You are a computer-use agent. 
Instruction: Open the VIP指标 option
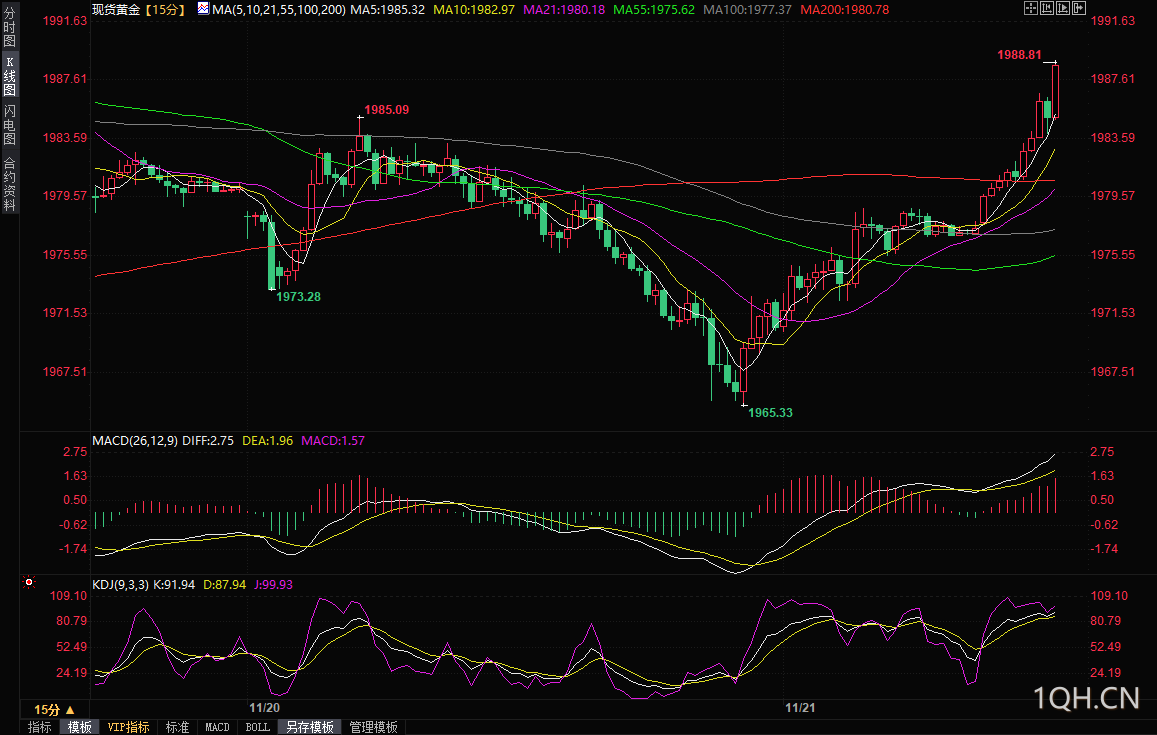click(128, 727)
